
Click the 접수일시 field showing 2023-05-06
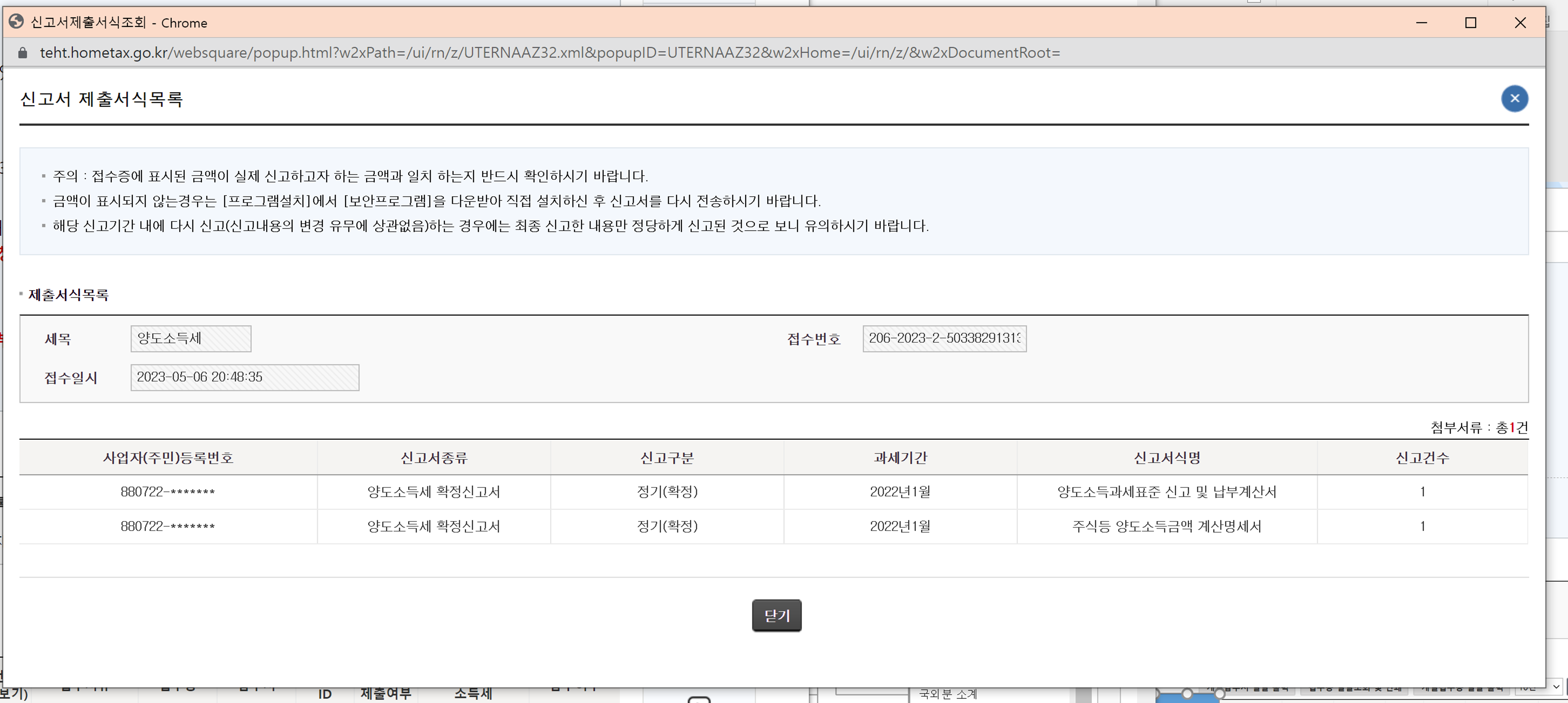click(x=244, y=378)
